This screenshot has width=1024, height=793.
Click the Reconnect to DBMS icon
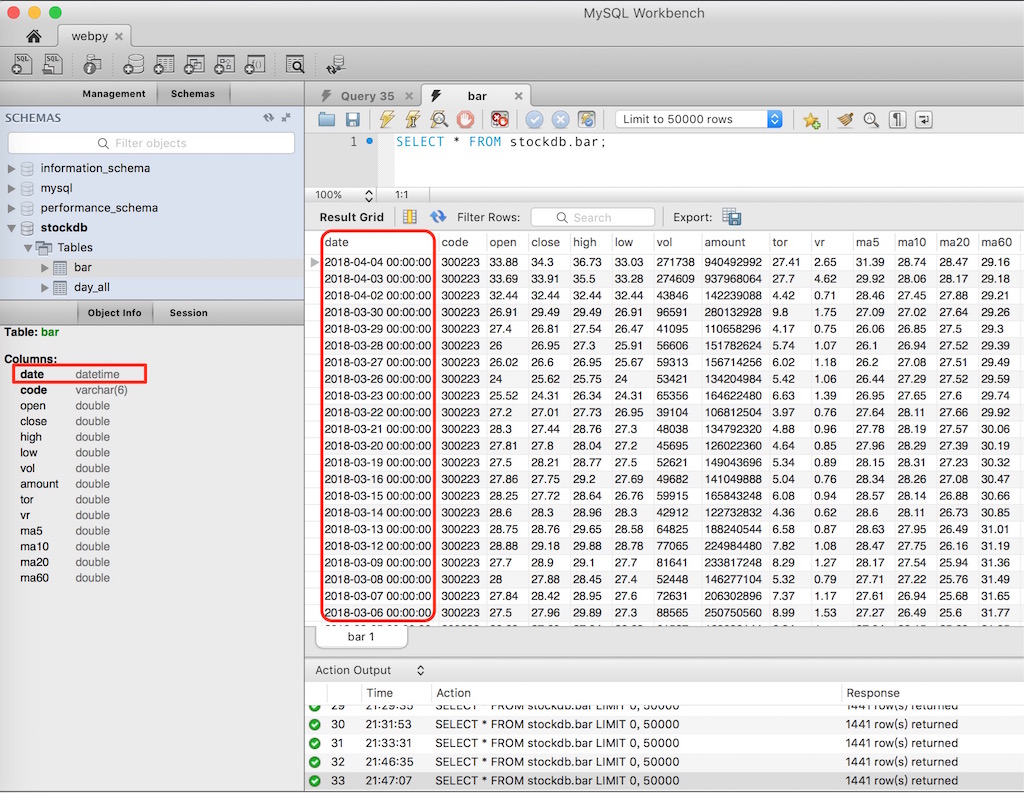pos(336,65)
